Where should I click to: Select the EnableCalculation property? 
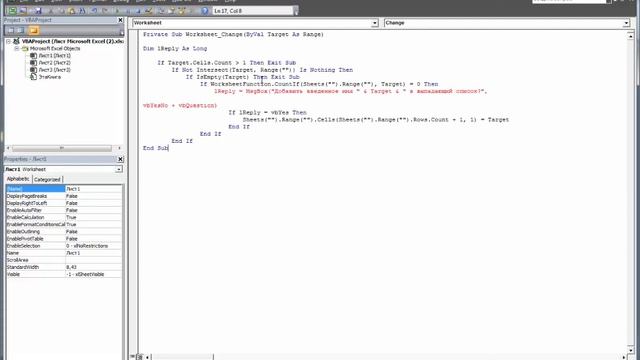(x=64, y=218)
